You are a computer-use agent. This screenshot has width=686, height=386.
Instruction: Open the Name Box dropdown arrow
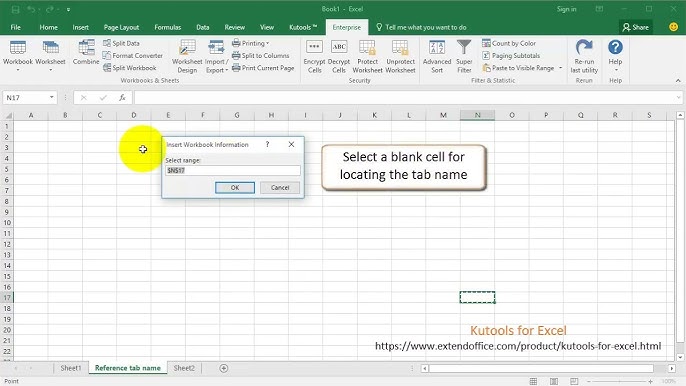(x=52, y=97)
